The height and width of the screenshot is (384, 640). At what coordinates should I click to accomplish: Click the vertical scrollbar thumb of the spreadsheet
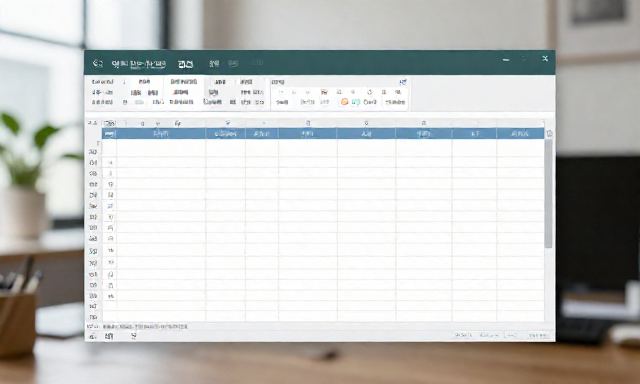(549, 193)
